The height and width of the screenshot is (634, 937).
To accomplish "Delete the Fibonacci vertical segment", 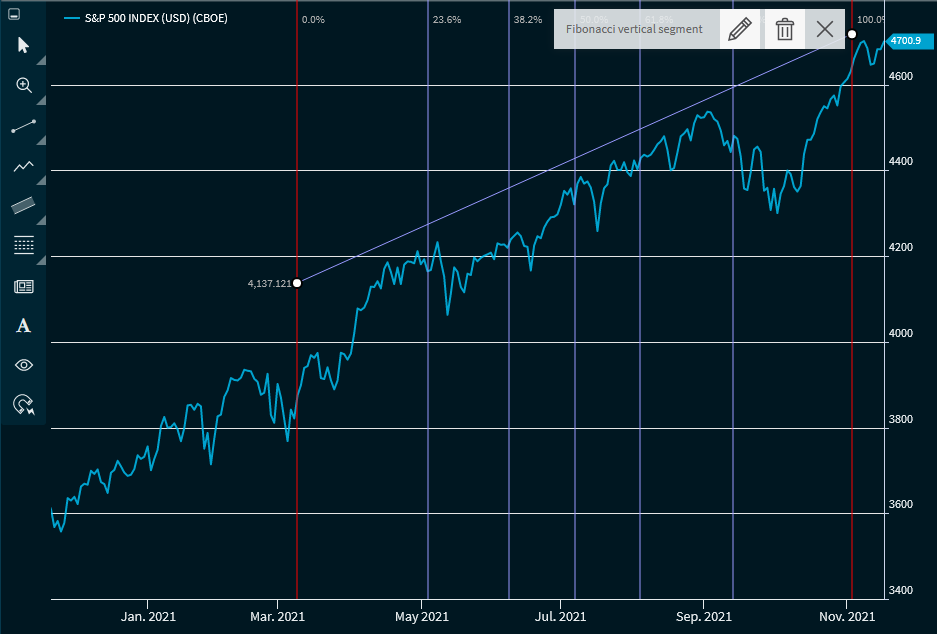I will (785, 29).
